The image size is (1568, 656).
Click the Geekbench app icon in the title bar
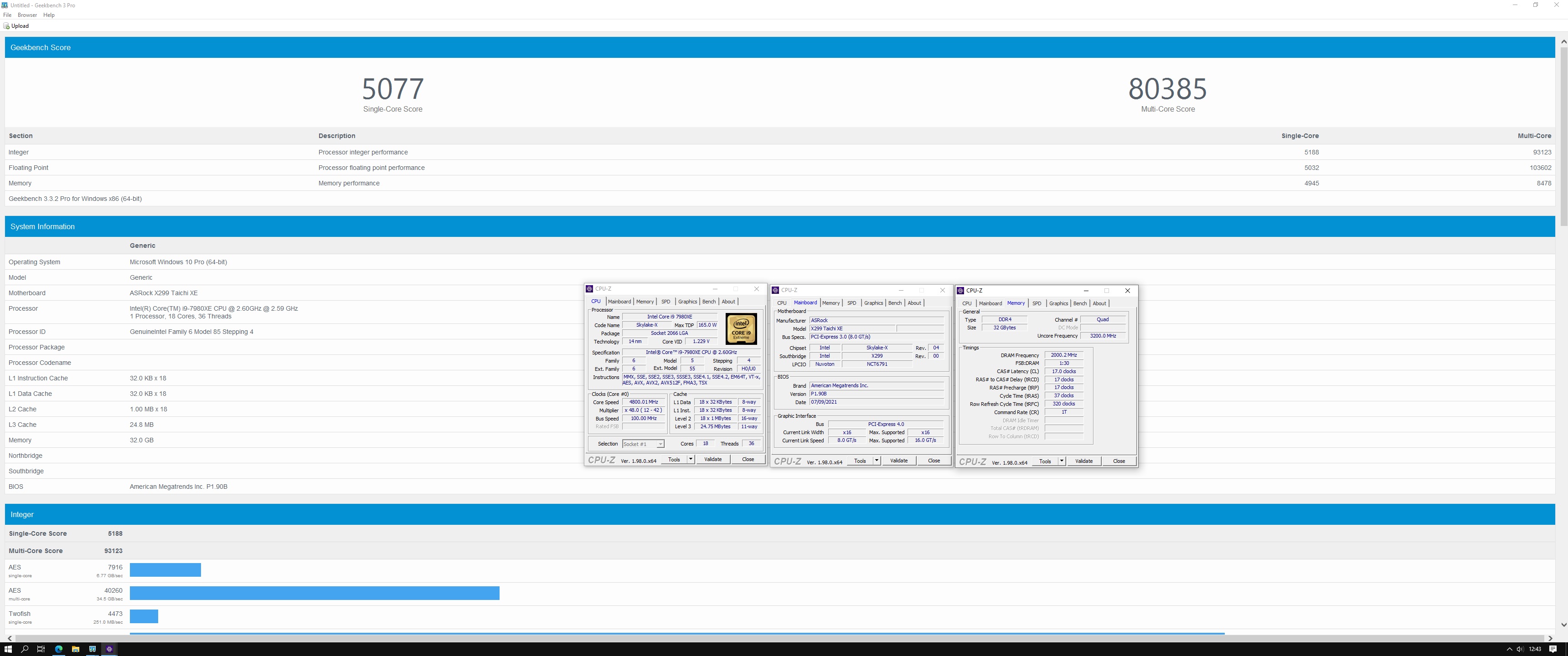[x=5, y=5]
